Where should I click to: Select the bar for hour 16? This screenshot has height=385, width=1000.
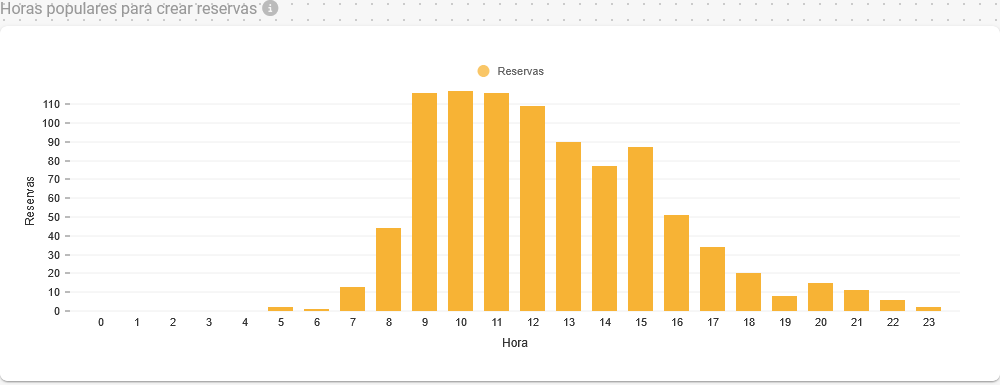coord(677,263)
